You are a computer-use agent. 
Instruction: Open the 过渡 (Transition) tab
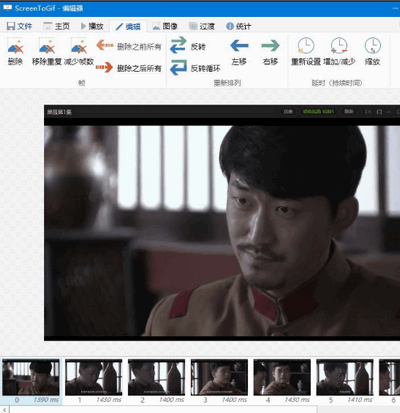click(202, 26)
